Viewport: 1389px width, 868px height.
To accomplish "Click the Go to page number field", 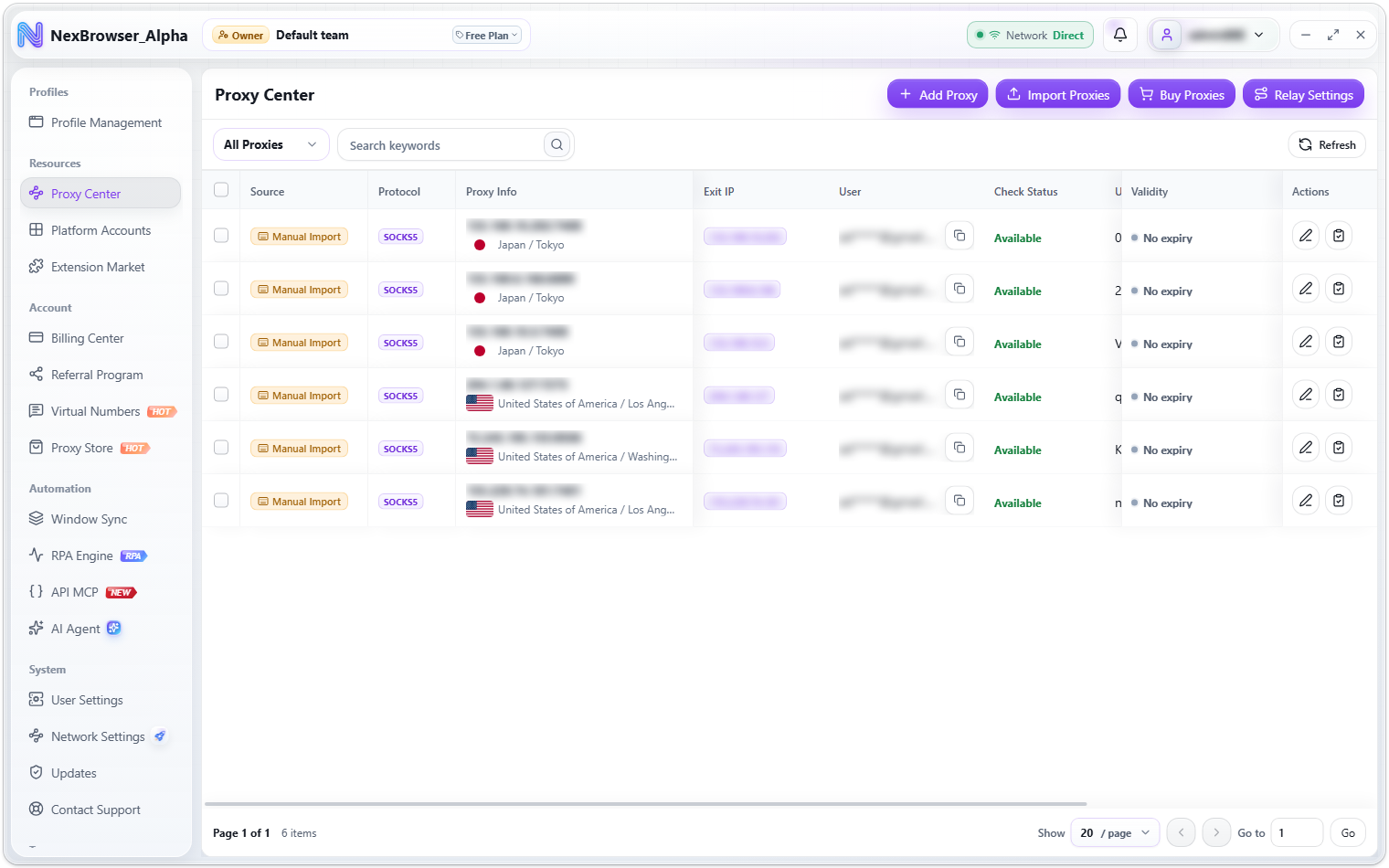I will click(1296, 832).
